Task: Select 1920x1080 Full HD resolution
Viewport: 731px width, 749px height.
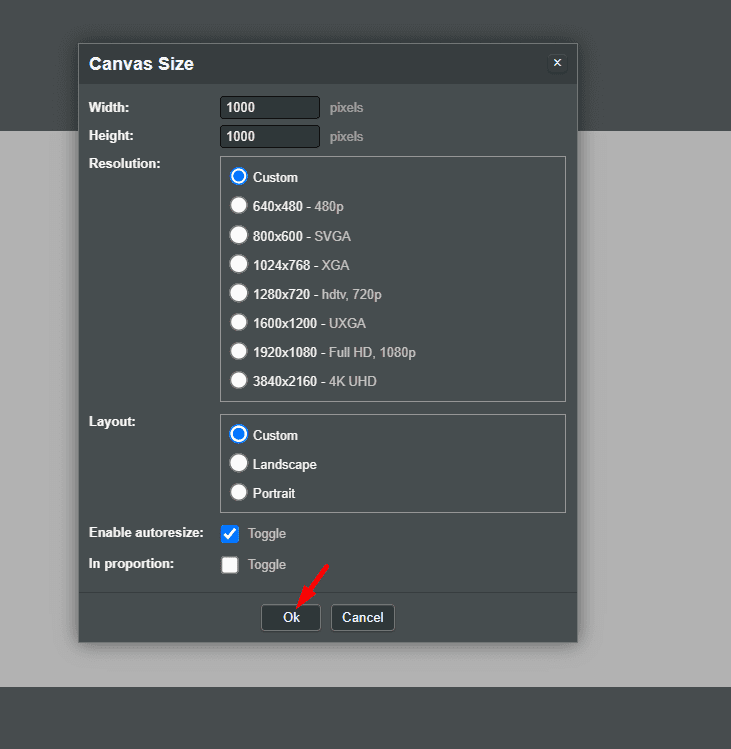Action: 239,352
